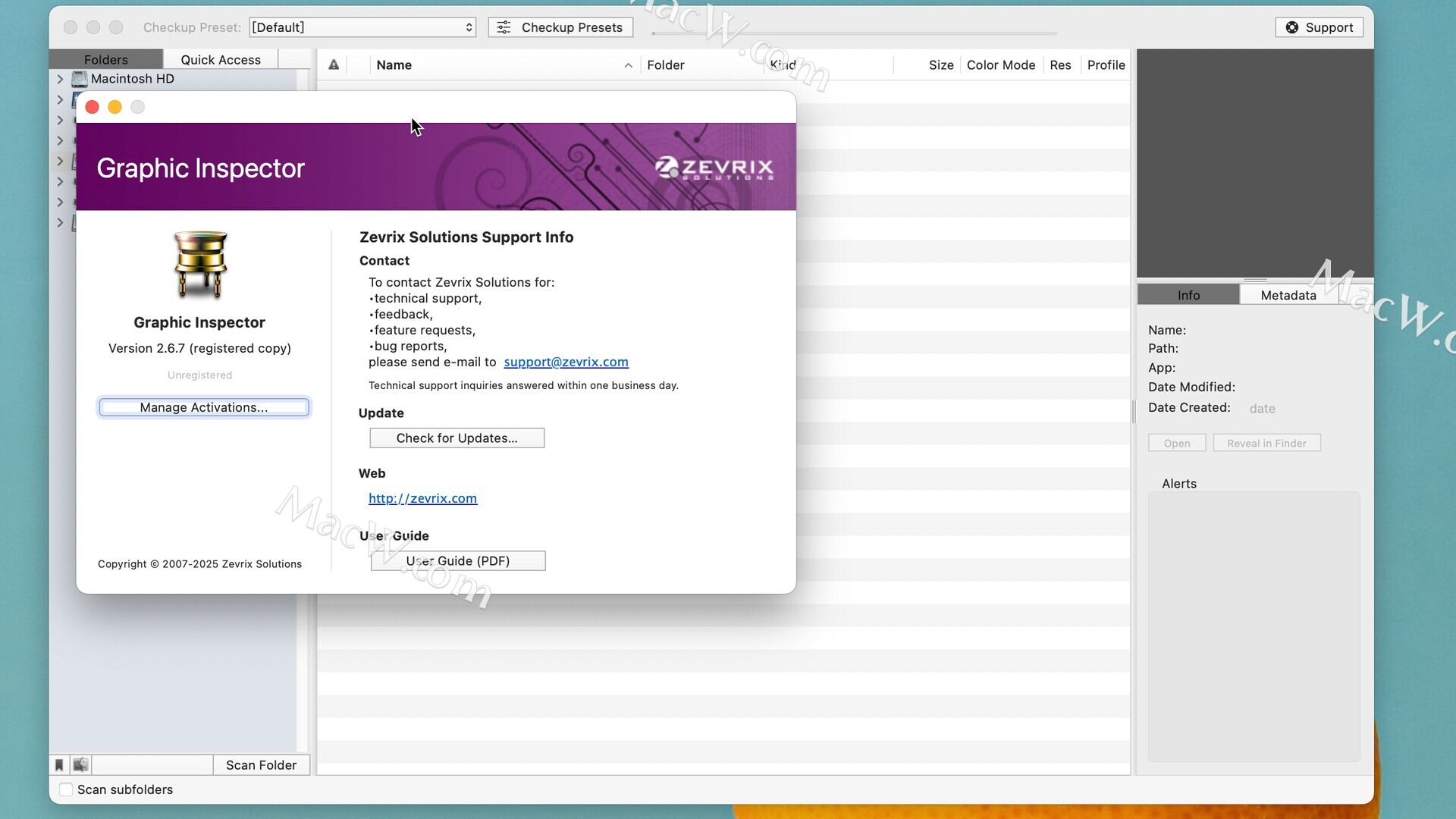Screen dimensions: 1456x819
Task: Click the 'Checkup Preset:' label
Action: pos(192,27)
